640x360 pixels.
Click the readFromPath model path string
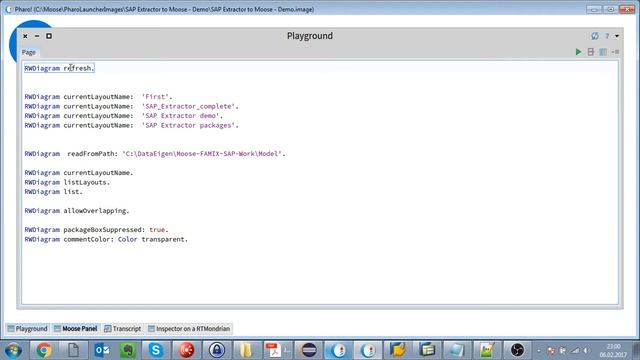point(202,153)
